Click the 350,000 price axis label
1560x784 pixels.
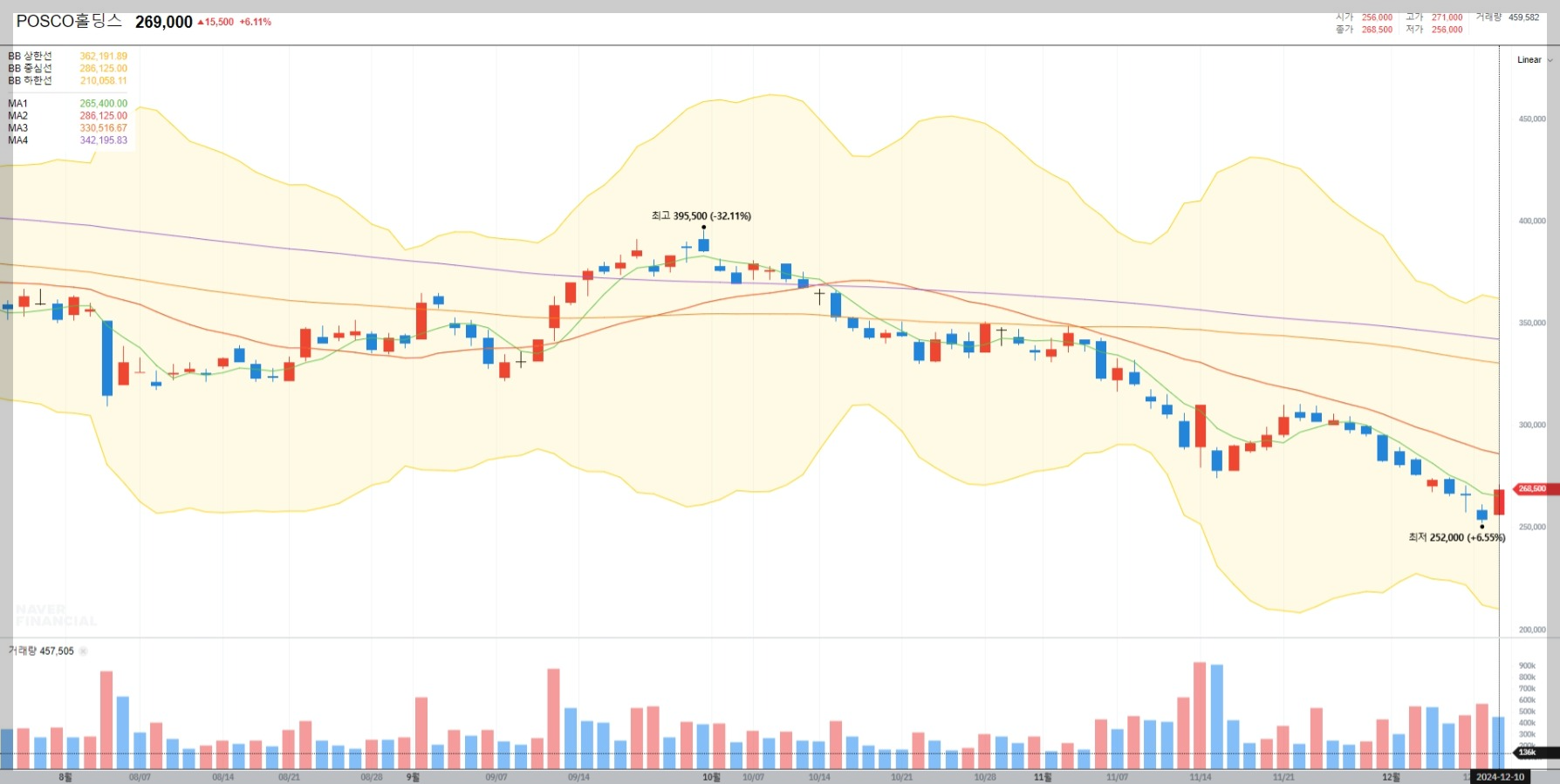click(1532, 324)
